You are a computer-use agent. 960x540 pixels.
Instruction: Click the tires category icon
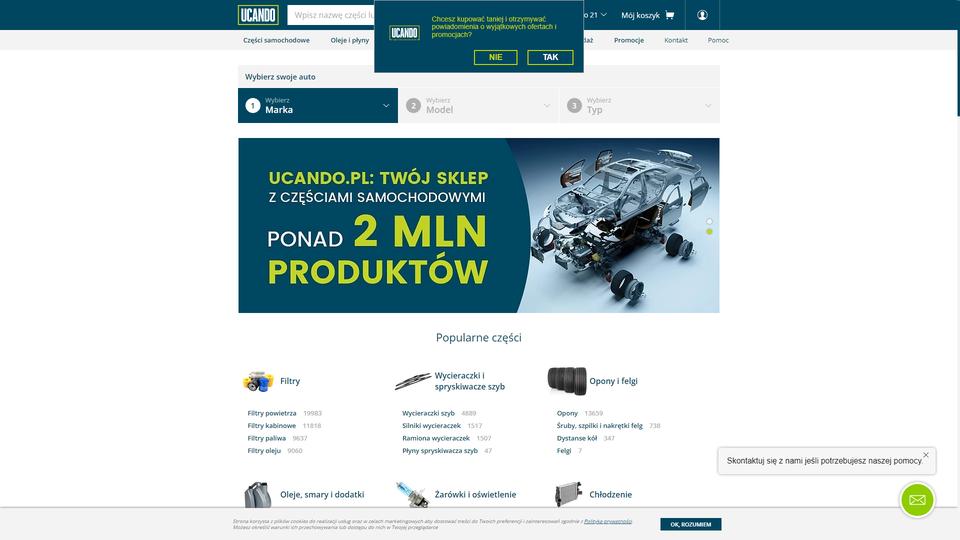[x=566, y=381]
